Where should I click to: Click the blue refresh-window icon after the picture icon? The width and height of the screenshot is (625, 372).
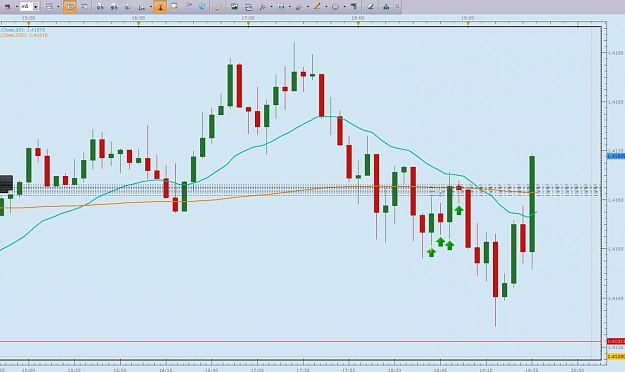tap(248, 7)
